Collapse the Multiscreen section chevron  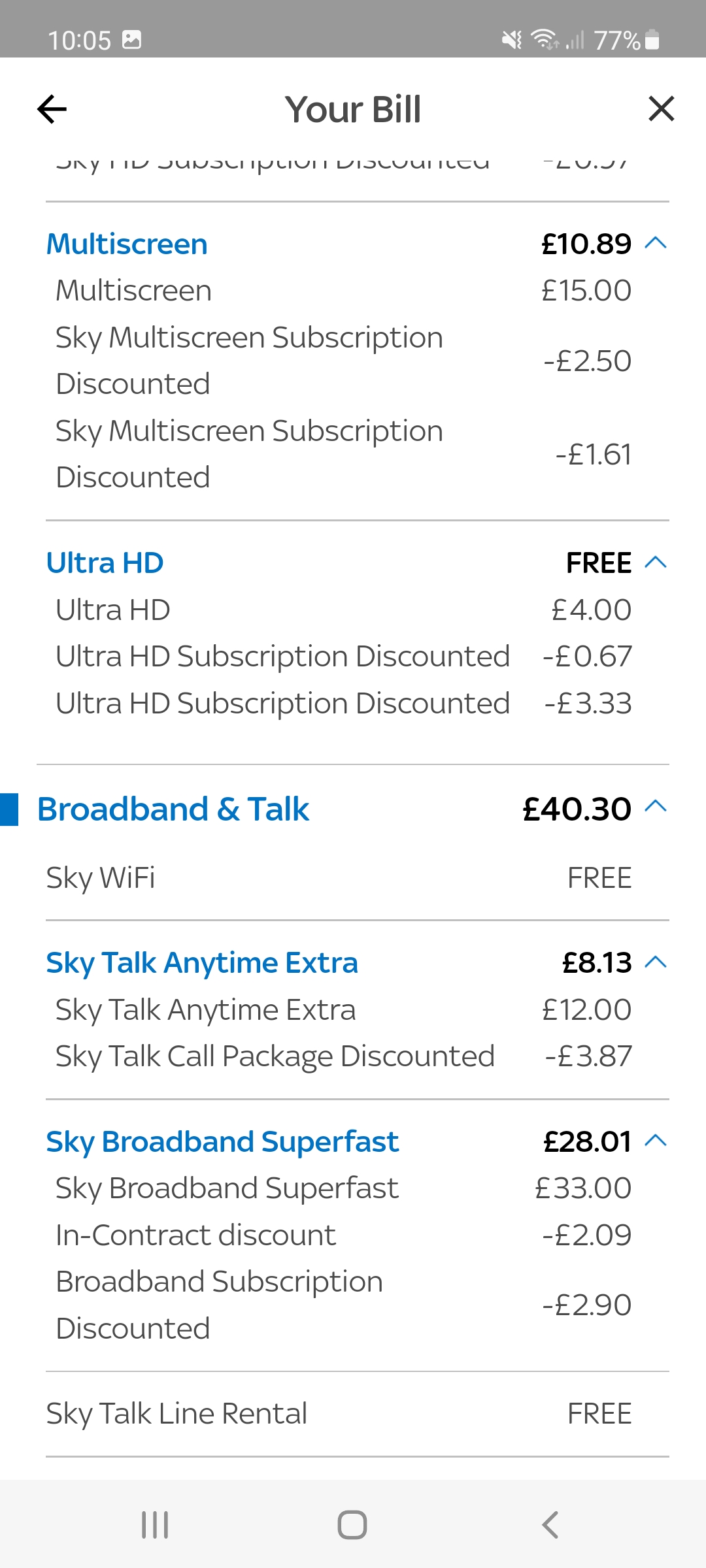click(656, 243)
